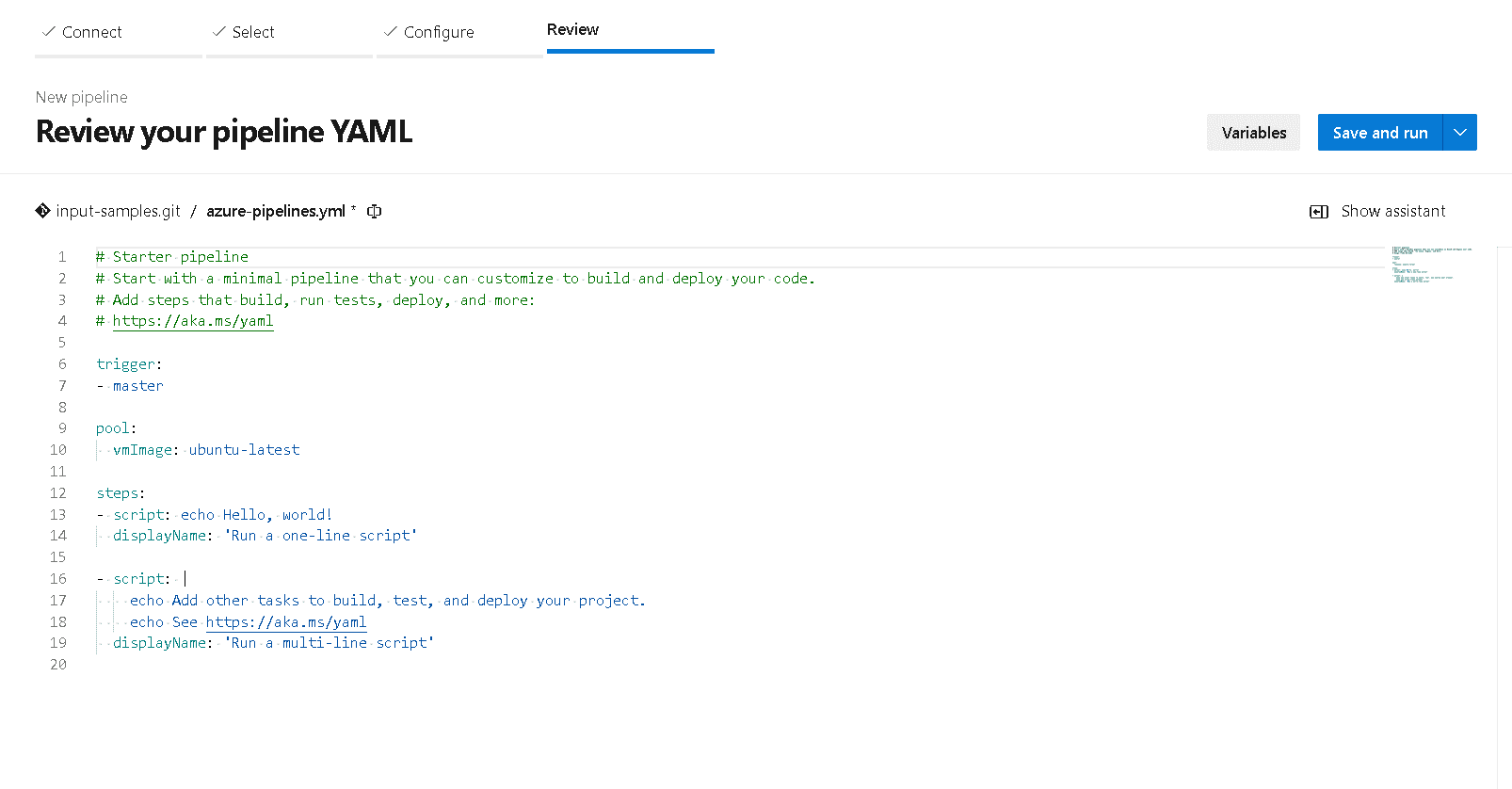Viewport: 1512px width, 789px height.
Task: Show assistant for the pipeline editor
Action: pos(1392,211)
